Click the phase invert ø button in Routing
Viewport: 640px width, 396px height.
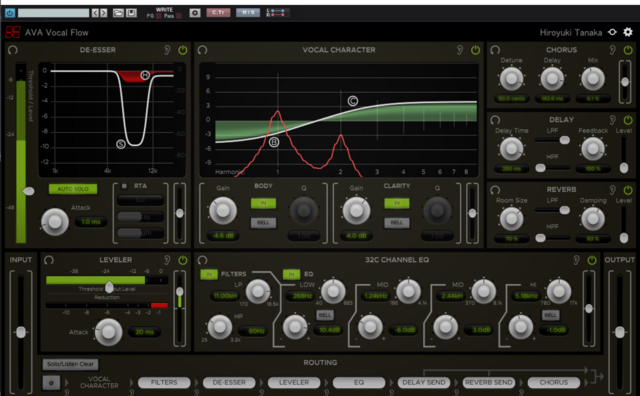(x=51, y=383)
